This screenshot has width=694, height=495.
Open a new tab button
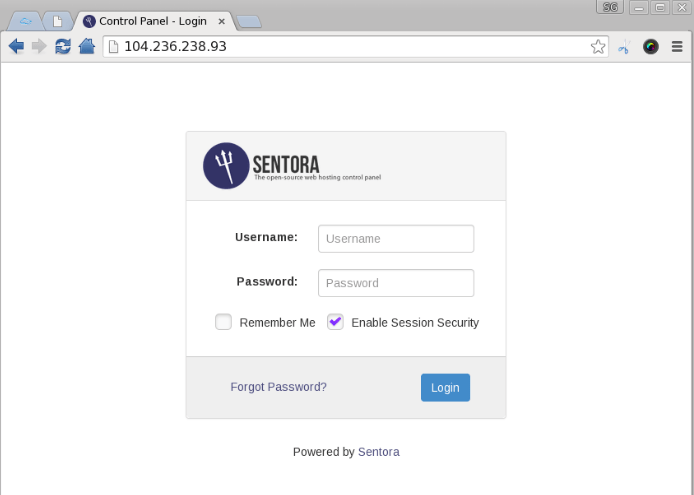point(249,21)
